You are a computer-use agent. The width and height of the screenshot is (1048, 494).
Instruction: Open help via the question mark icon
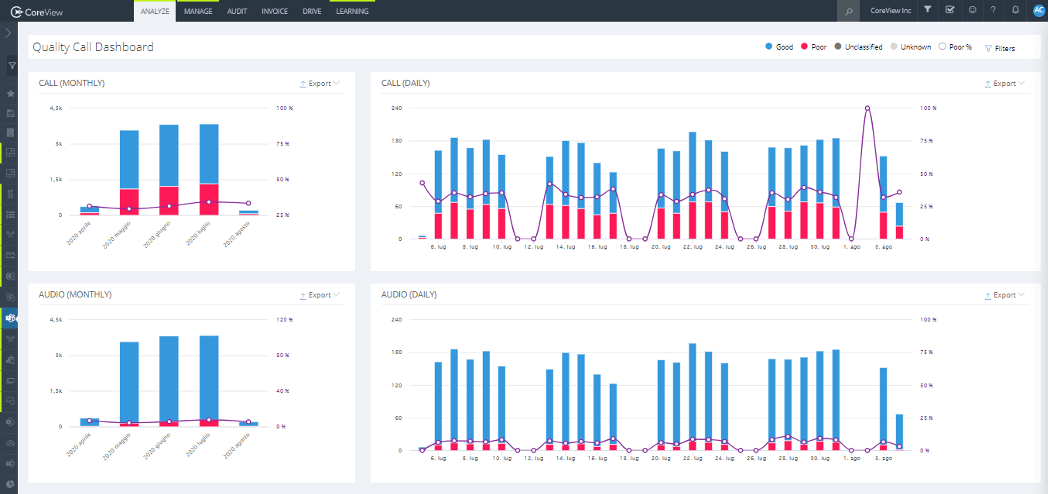(x=992, y=10)
